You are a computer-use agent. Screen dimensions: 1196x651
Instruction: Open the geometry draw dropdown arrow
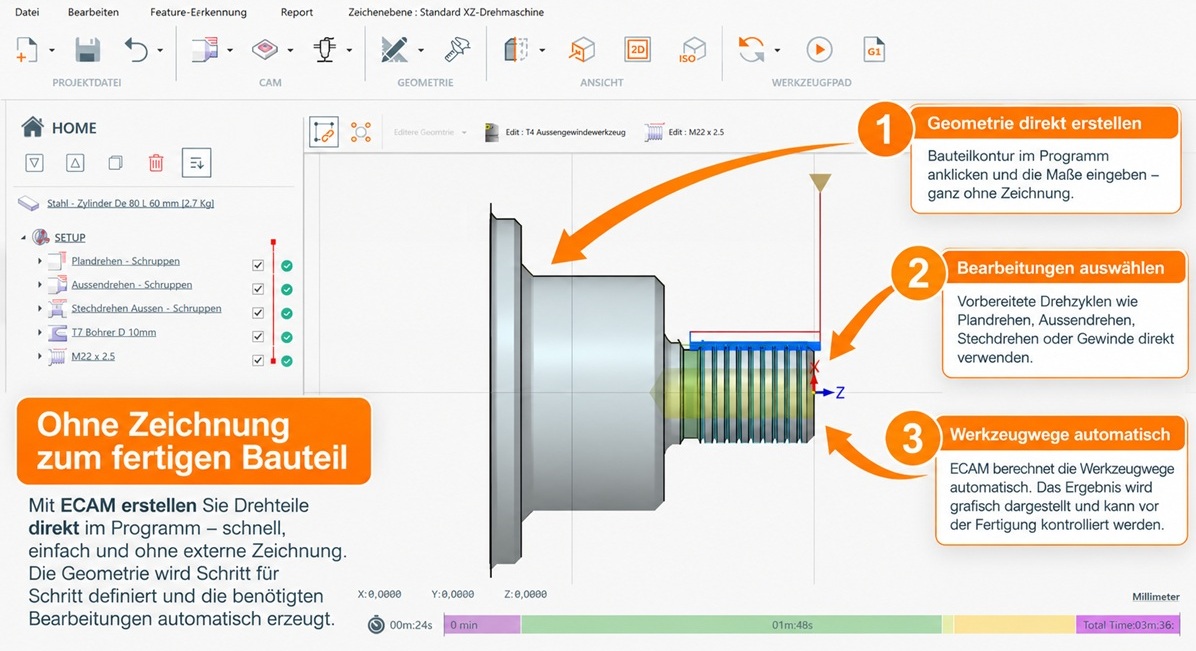tap(420, 51)
